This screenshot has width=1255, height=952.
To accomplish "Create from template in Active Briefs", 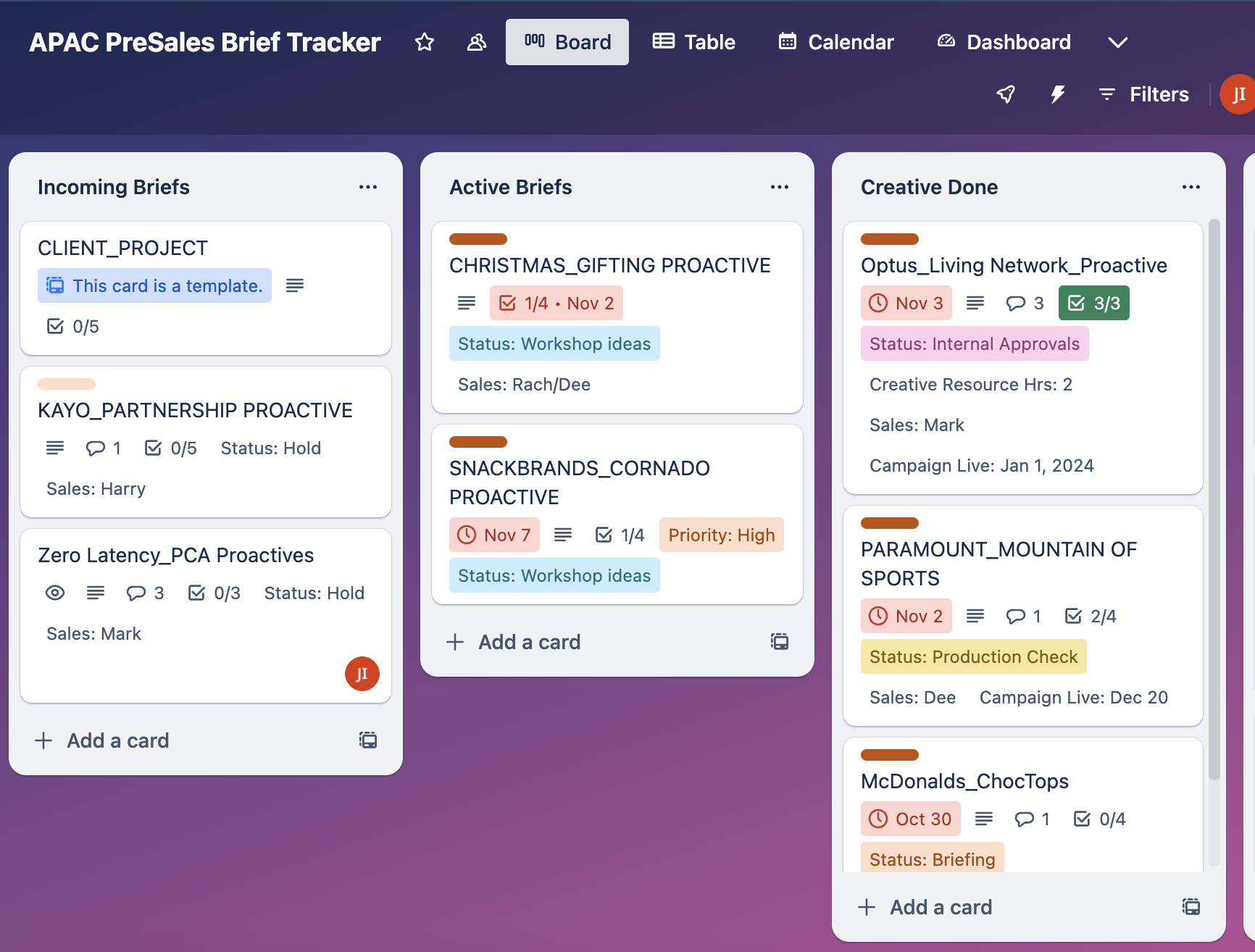I will (x=780, y=642).
